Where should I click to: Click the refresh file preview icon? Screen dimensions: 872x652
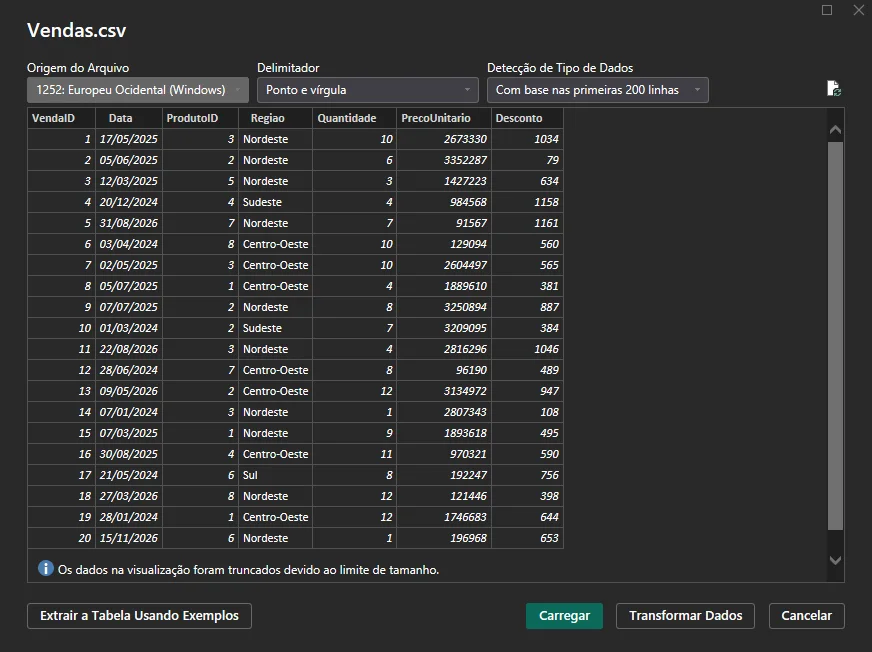point(833,88)
